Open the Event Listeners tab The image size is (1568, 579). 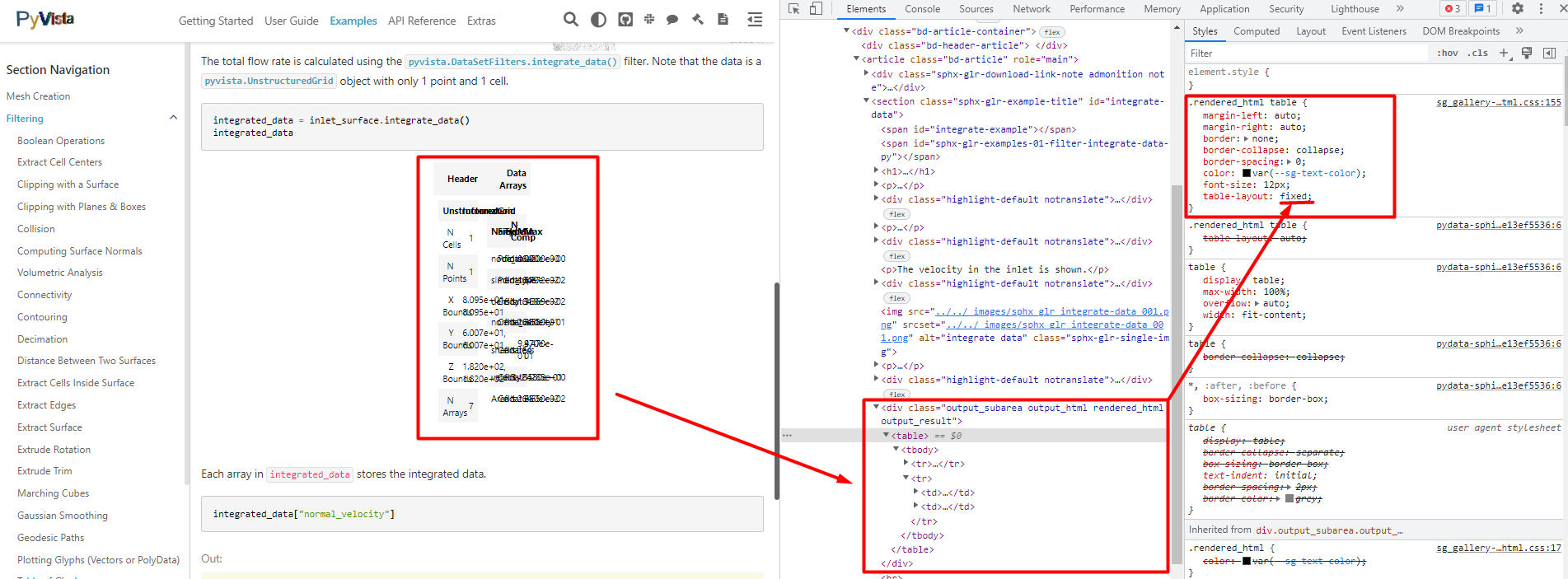[x=1374, y=30]
